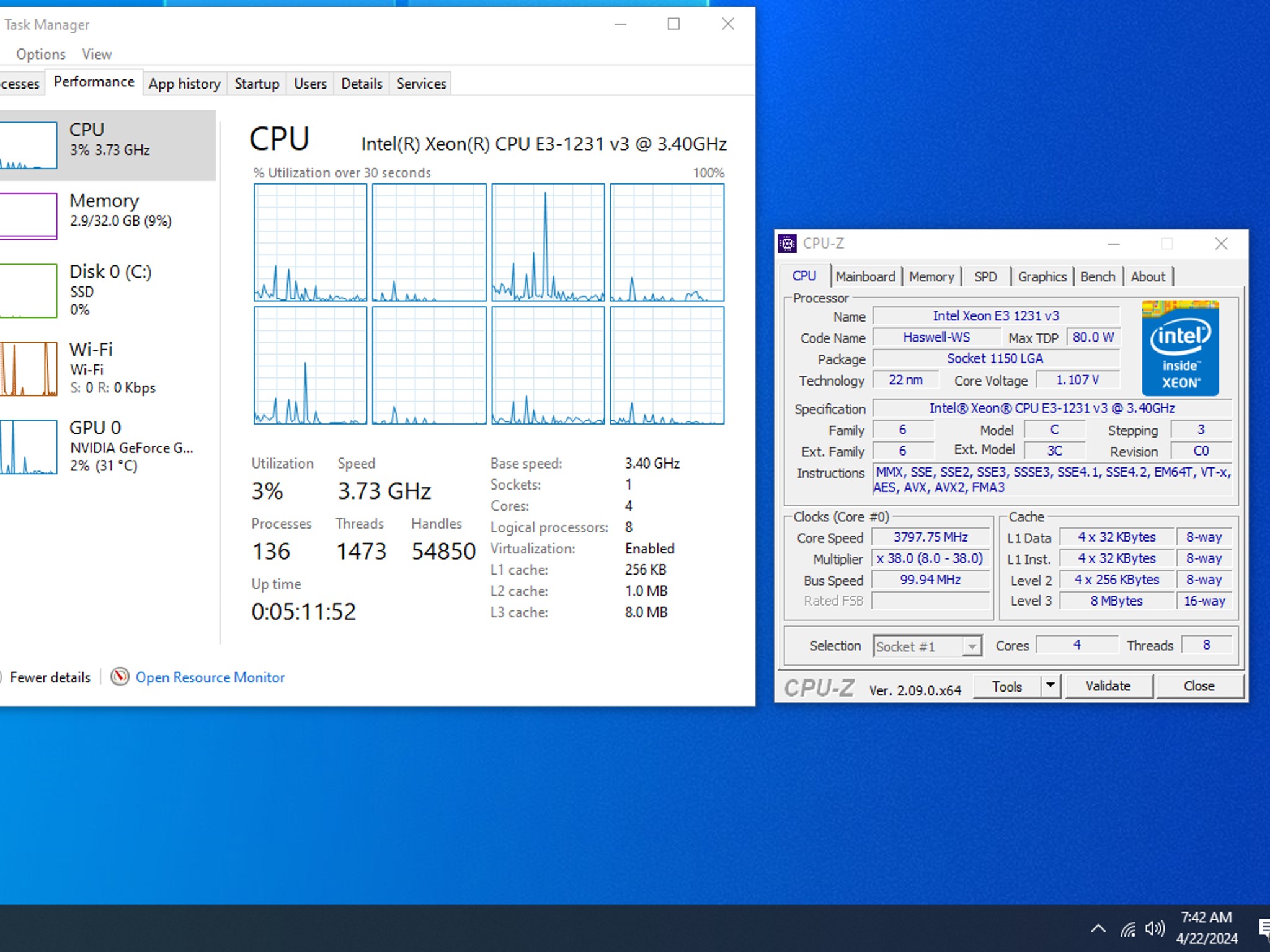This screenshot has height=952, width=1270.
Task: Click the Bus Speed 99.94 MHz field
Action: point(930,580)
